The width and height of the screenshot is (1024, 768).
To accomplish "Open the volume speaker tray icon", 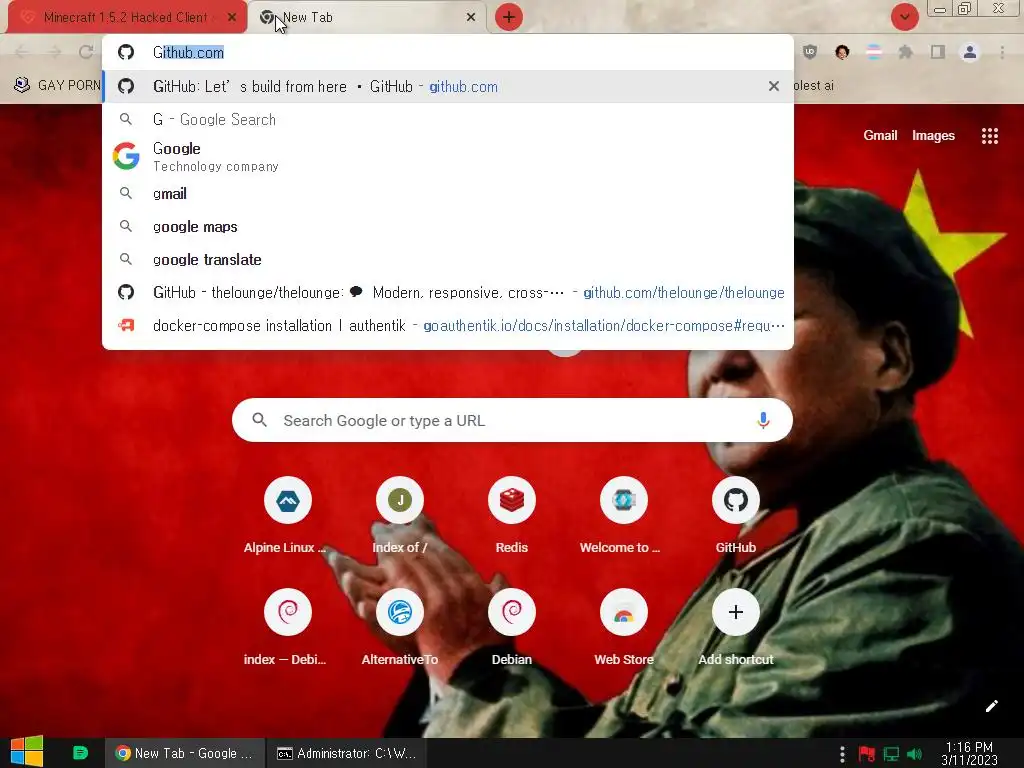I will (x=914, y=754).
